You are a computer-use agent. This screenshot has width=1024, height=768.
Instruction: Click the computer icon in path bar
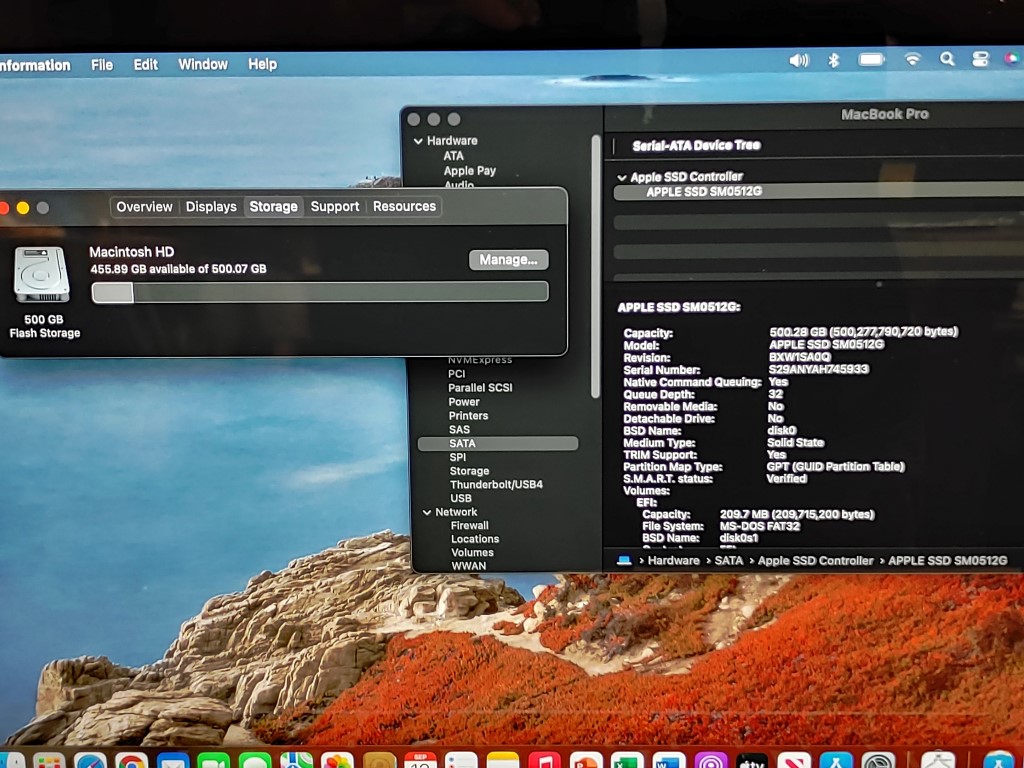624,560
